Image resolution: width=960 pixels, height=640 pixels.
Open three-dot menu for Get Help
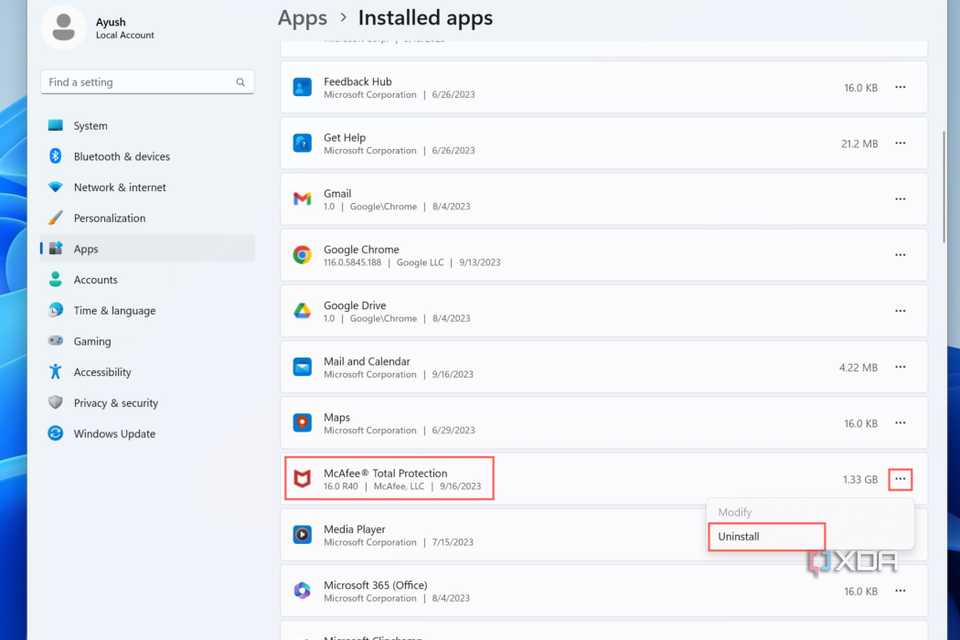(900, 143)
